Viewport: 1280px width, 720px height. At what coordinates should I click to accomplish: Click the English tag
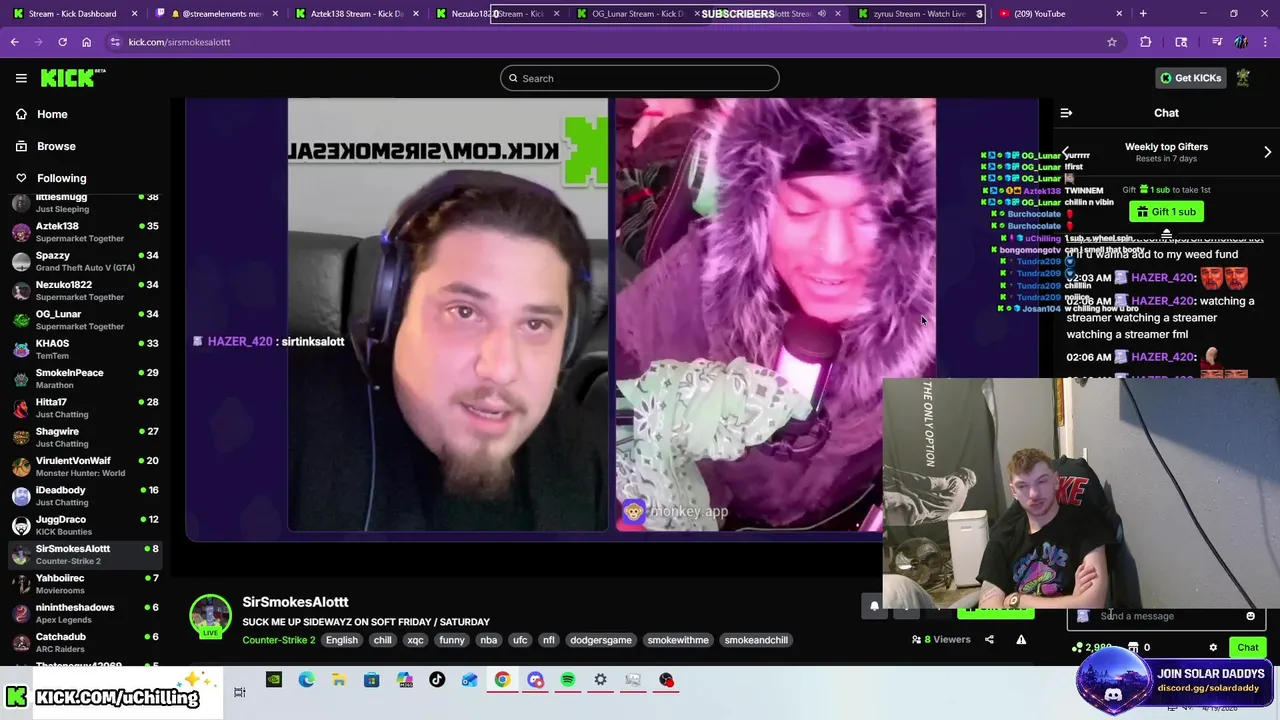click(341, 640)
